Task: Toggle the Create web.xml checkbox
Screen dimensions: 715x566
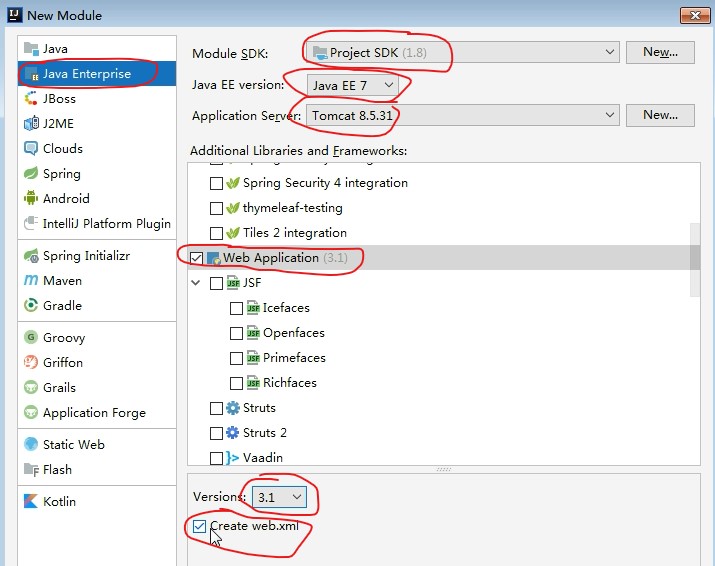Action: [x=199, y=526]
